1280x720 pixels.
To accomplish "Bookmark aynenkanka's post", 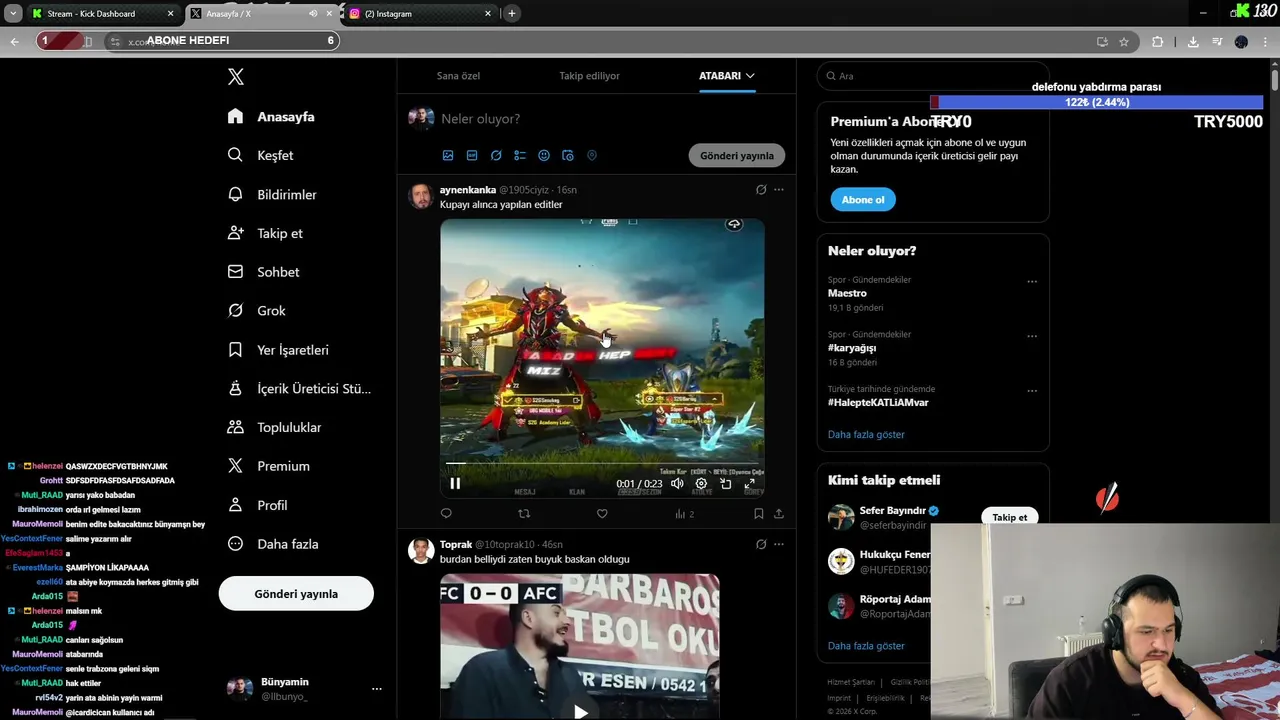I will tap(759, 513).
